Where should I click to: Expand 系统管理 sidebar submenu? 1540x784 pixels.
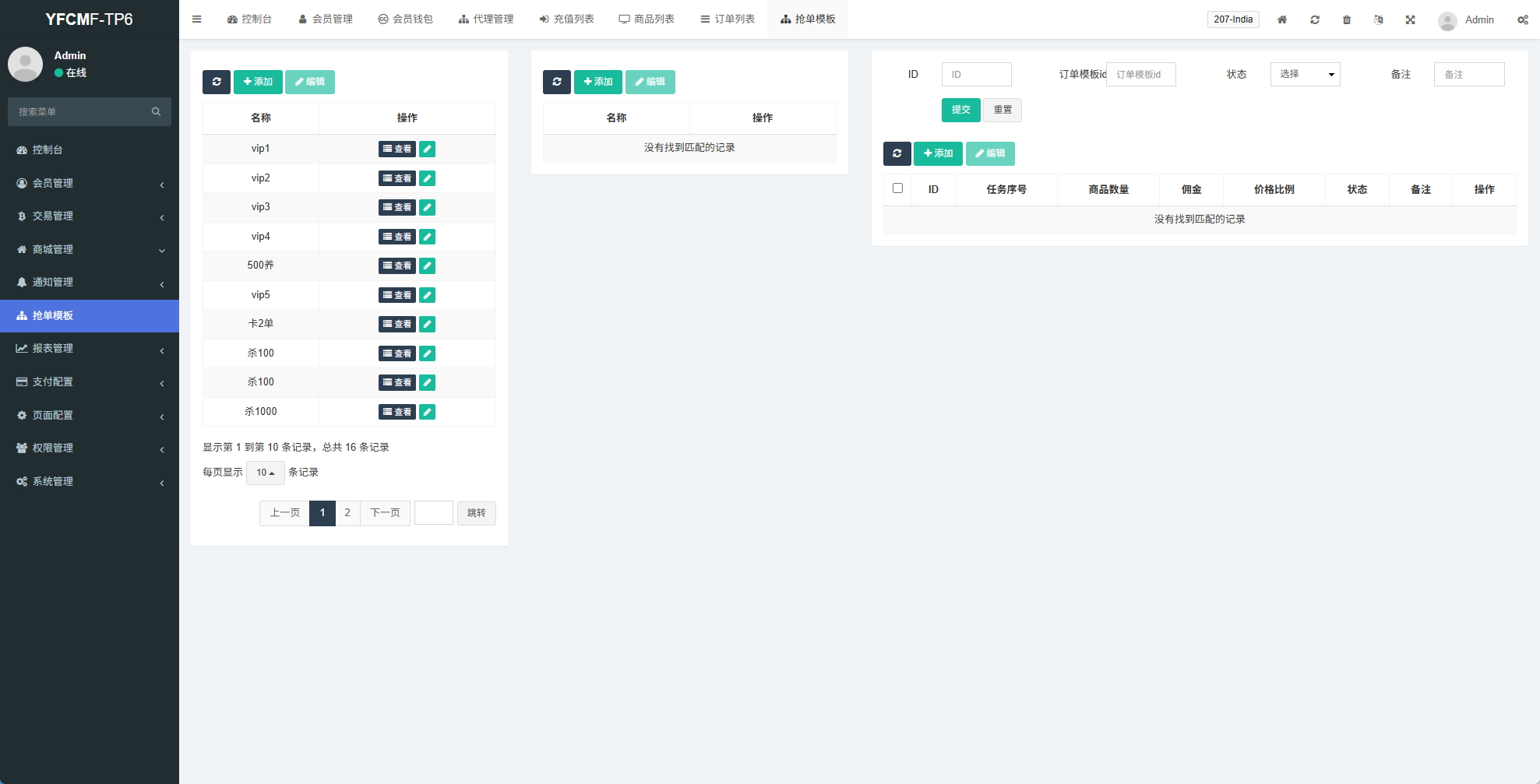[90, 481]
